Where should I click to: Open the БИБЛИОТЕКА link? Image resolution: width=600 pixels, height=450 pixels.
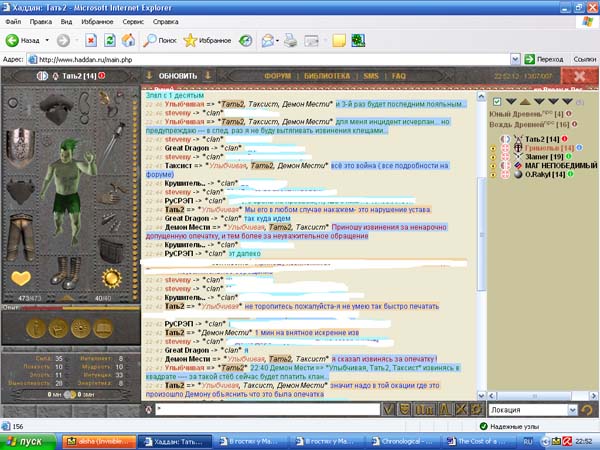pos(327,76)
